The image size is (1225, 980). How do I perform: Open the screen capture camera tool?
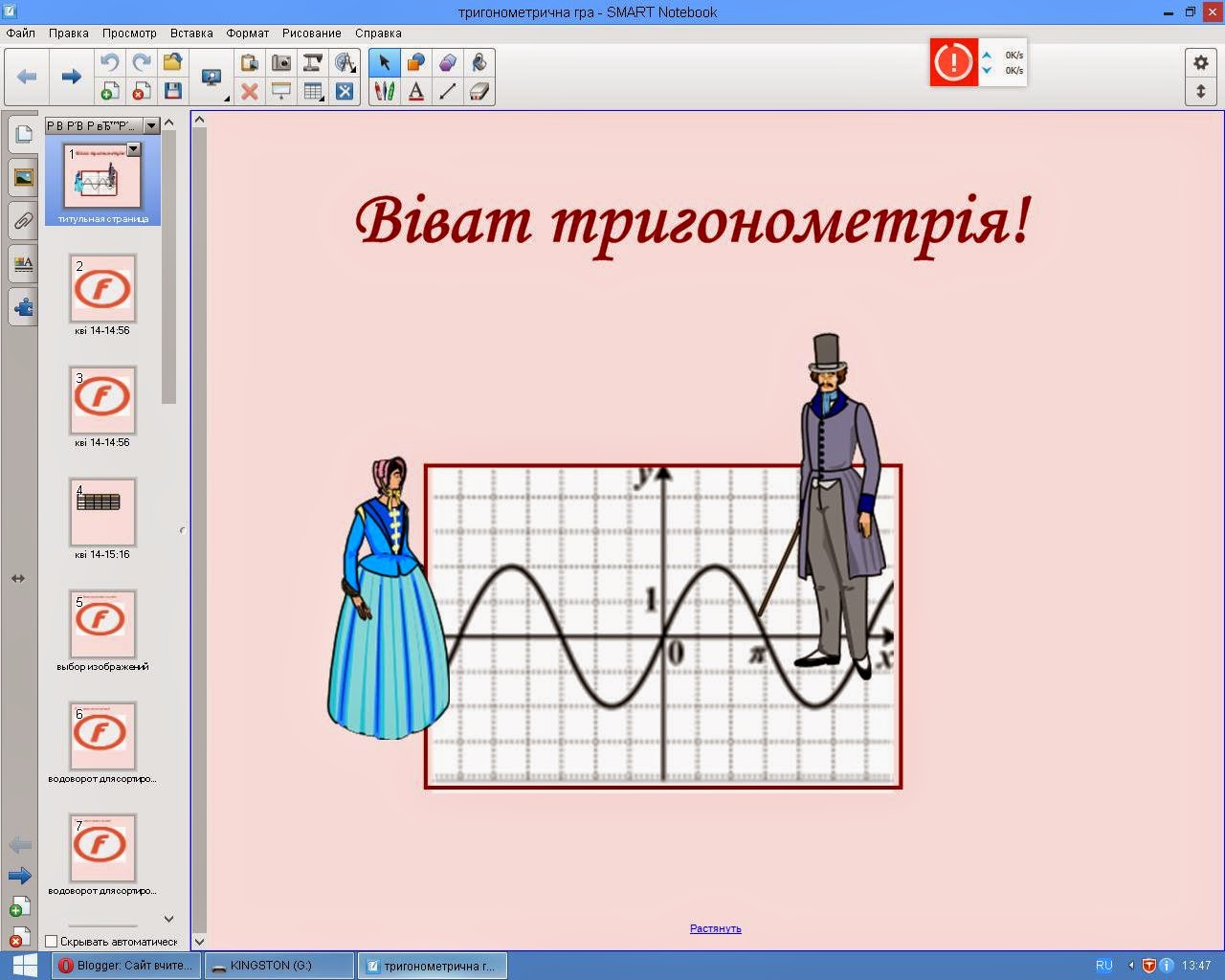[x=281, y=63]
